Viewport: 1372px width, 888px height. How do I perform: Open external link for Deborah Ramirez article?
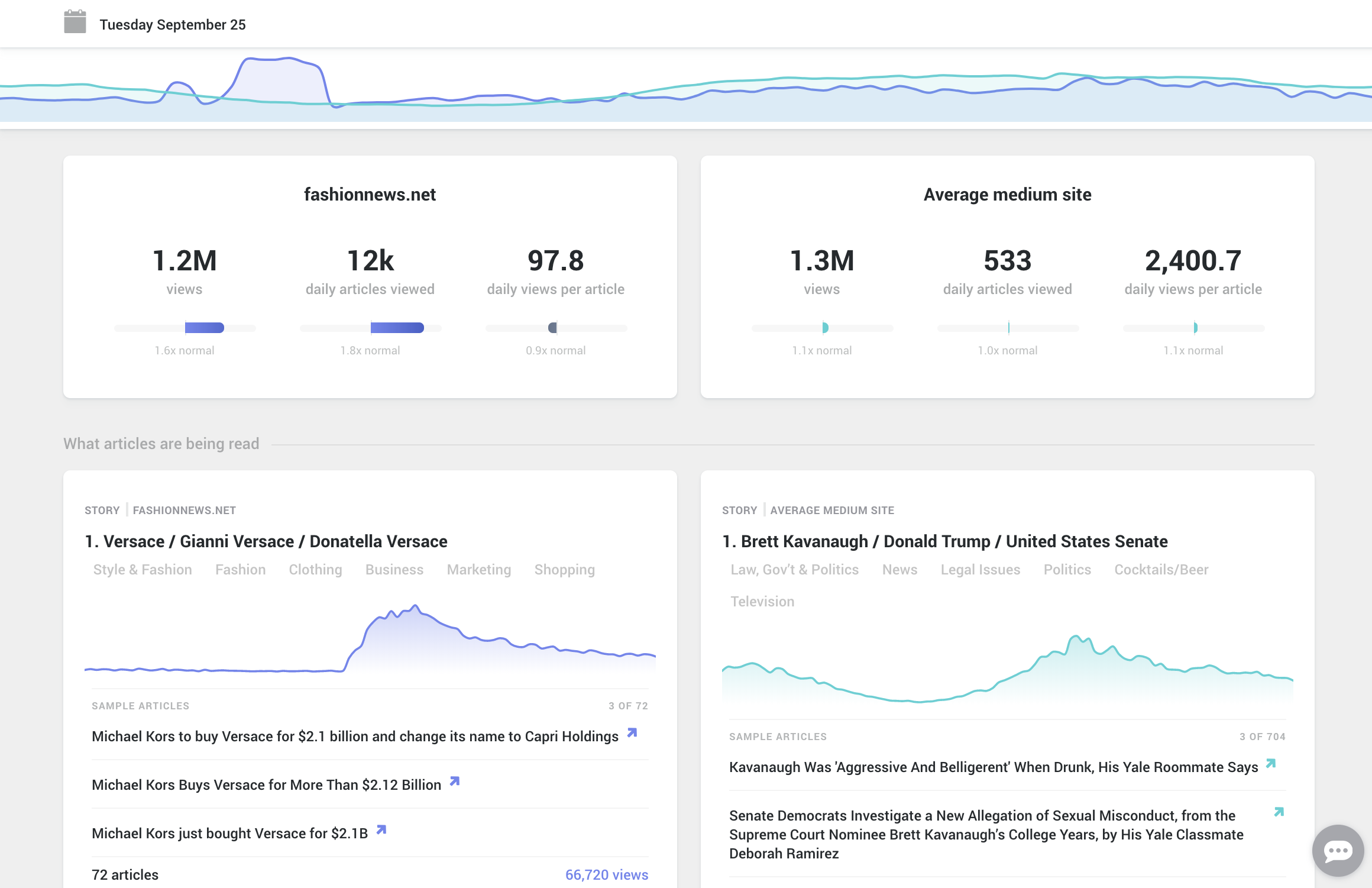(1279, 812)
